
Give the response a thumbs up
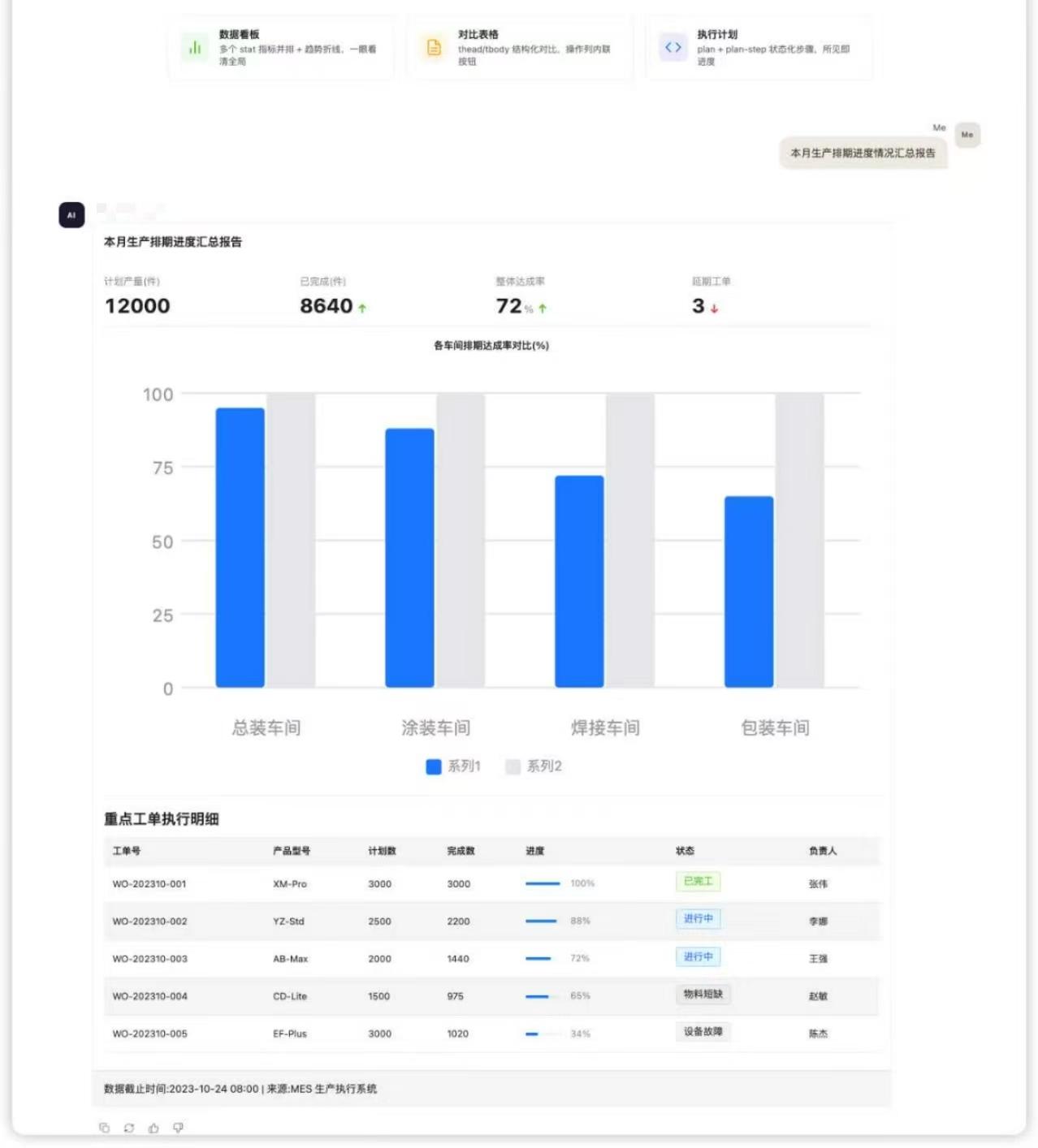pos(154,1127)
